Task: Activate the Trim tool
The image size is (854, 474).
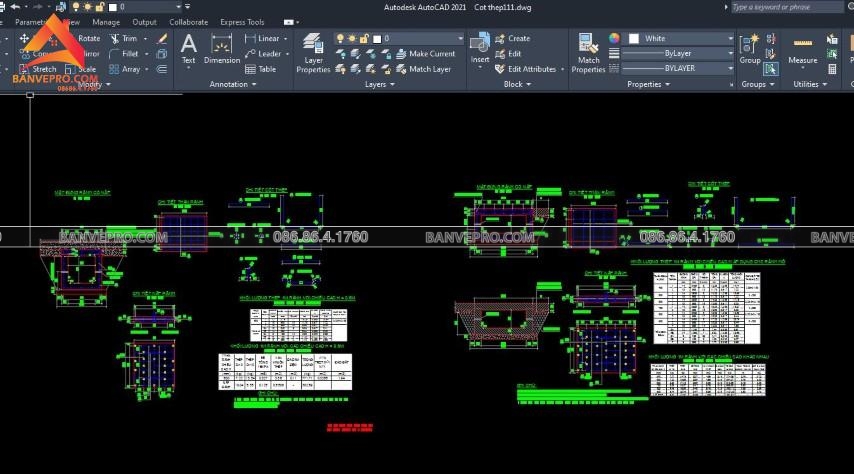Action: click(124, 38)
